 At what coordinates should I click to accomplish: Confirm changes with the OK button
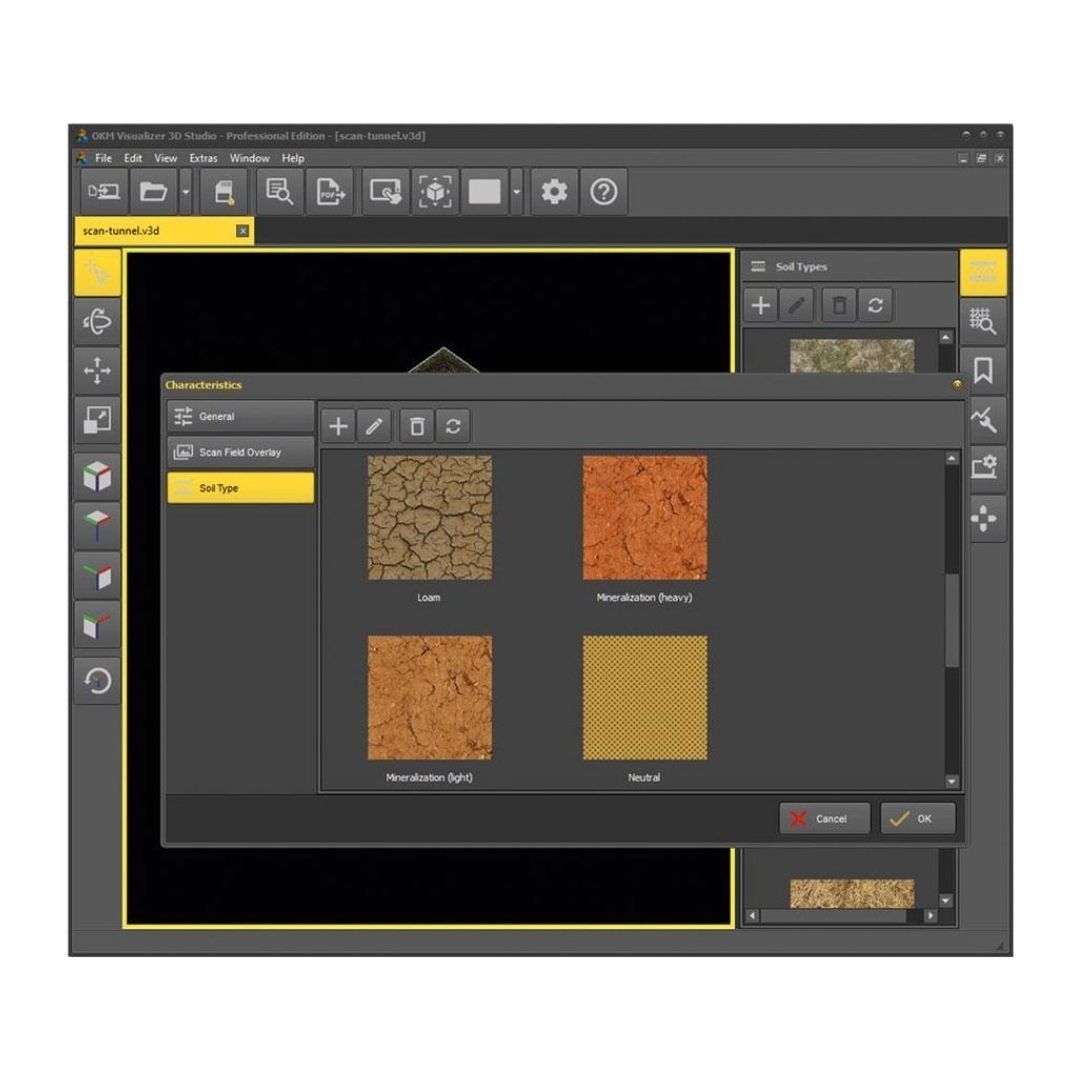(x=916, y=818)
